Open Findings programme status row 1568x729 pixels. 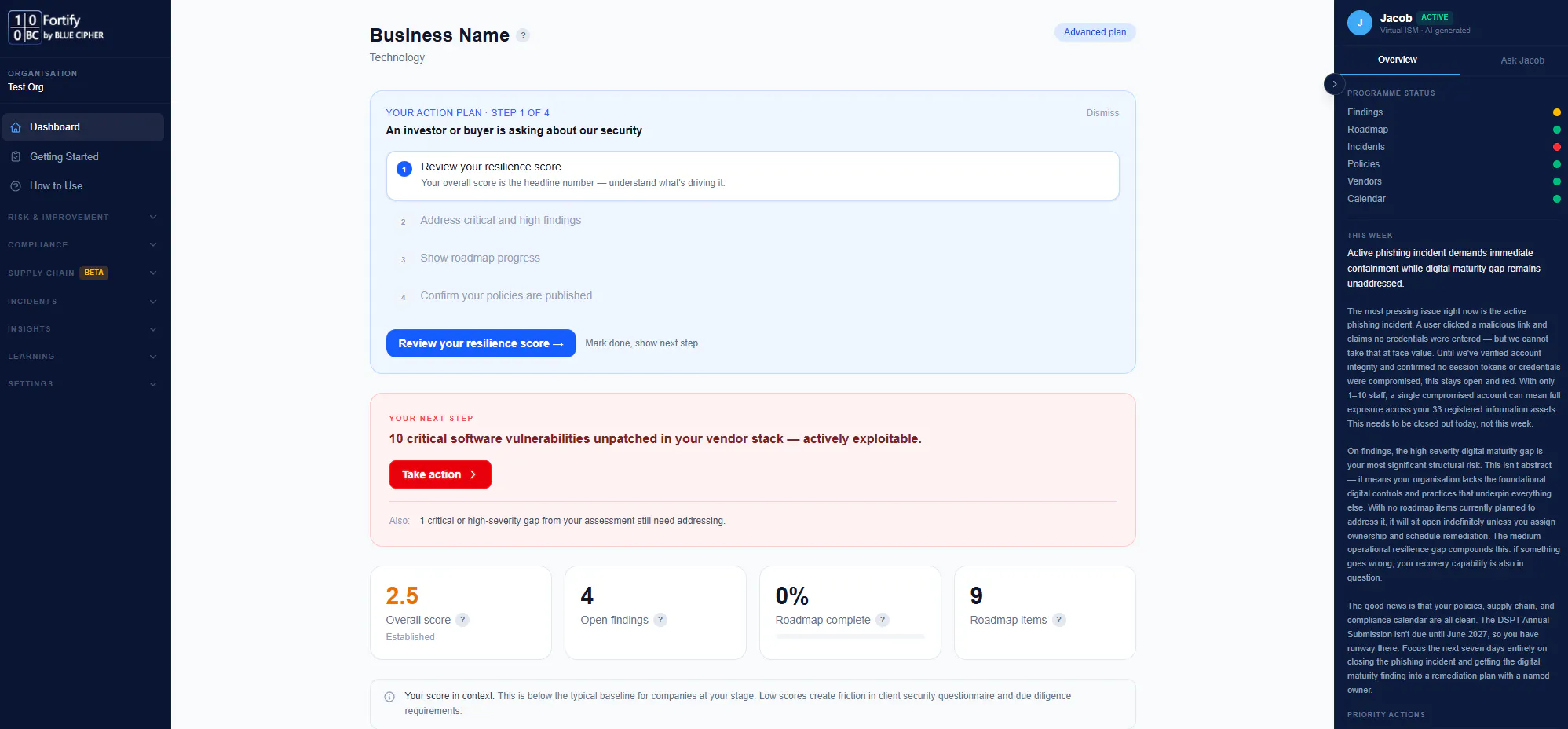[1453, 112]
